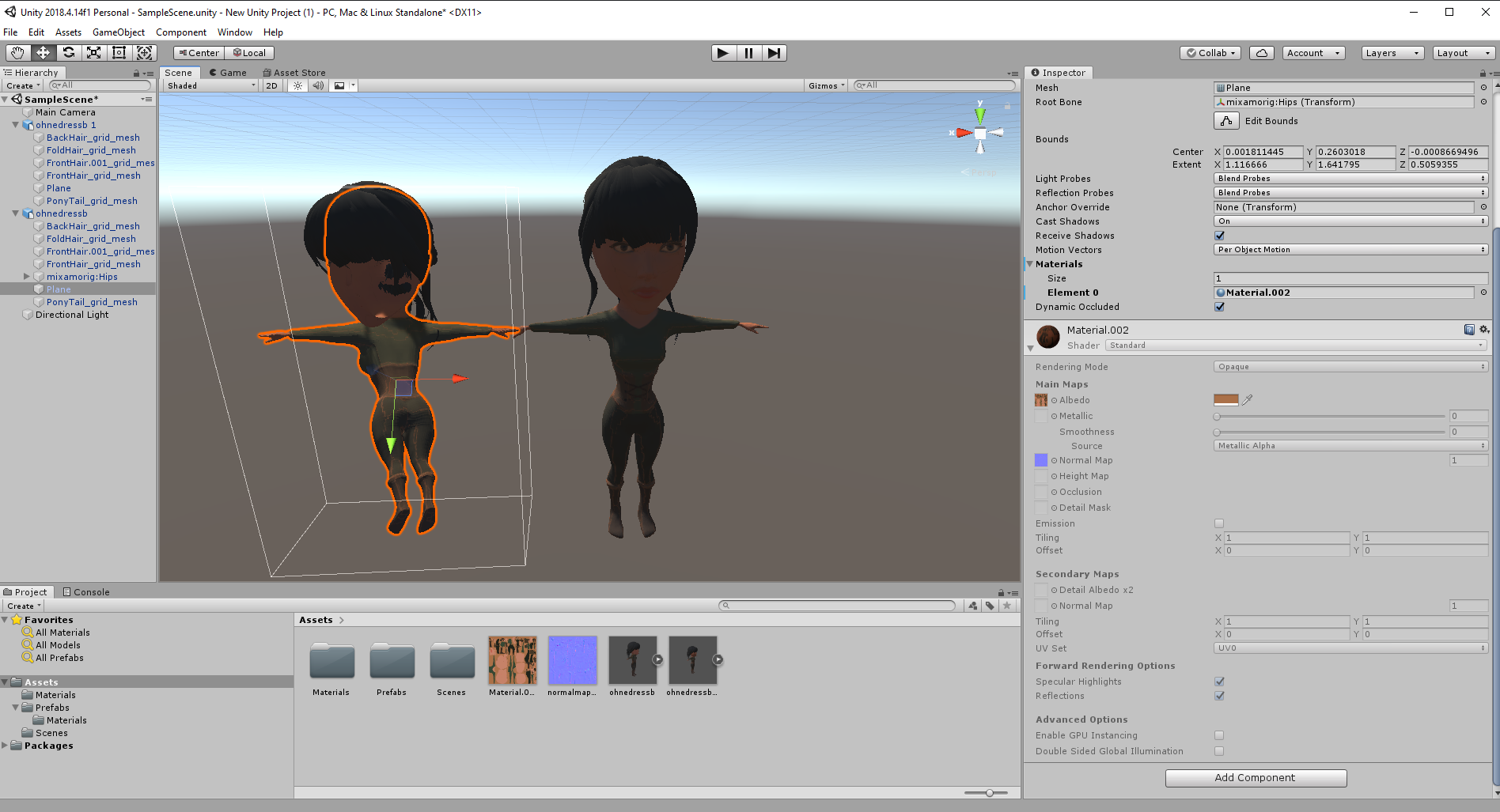Select Directional Light in Hierarchy

coord(72,315)
